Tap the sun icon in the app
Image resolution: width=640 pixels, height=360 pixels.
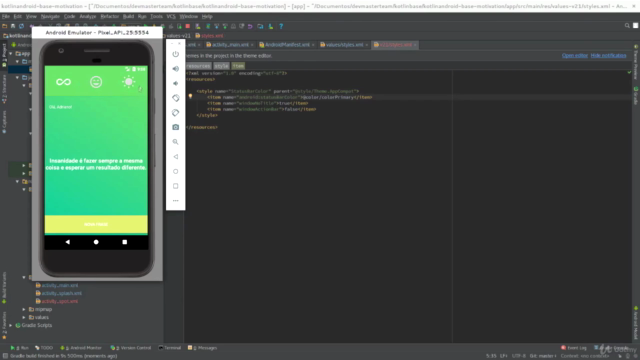click(x=129, y=82)
